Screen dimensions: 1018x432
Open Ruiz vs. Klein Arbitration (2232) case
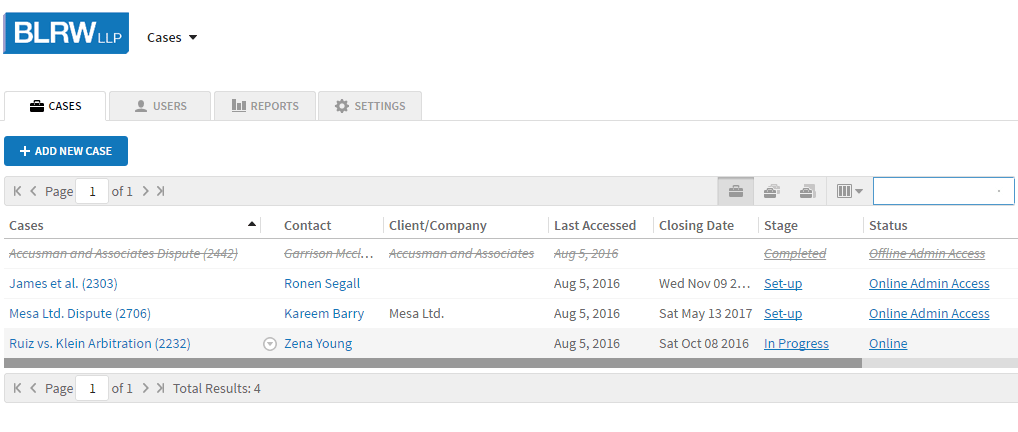pyautogui.click(x=100, y=343)
